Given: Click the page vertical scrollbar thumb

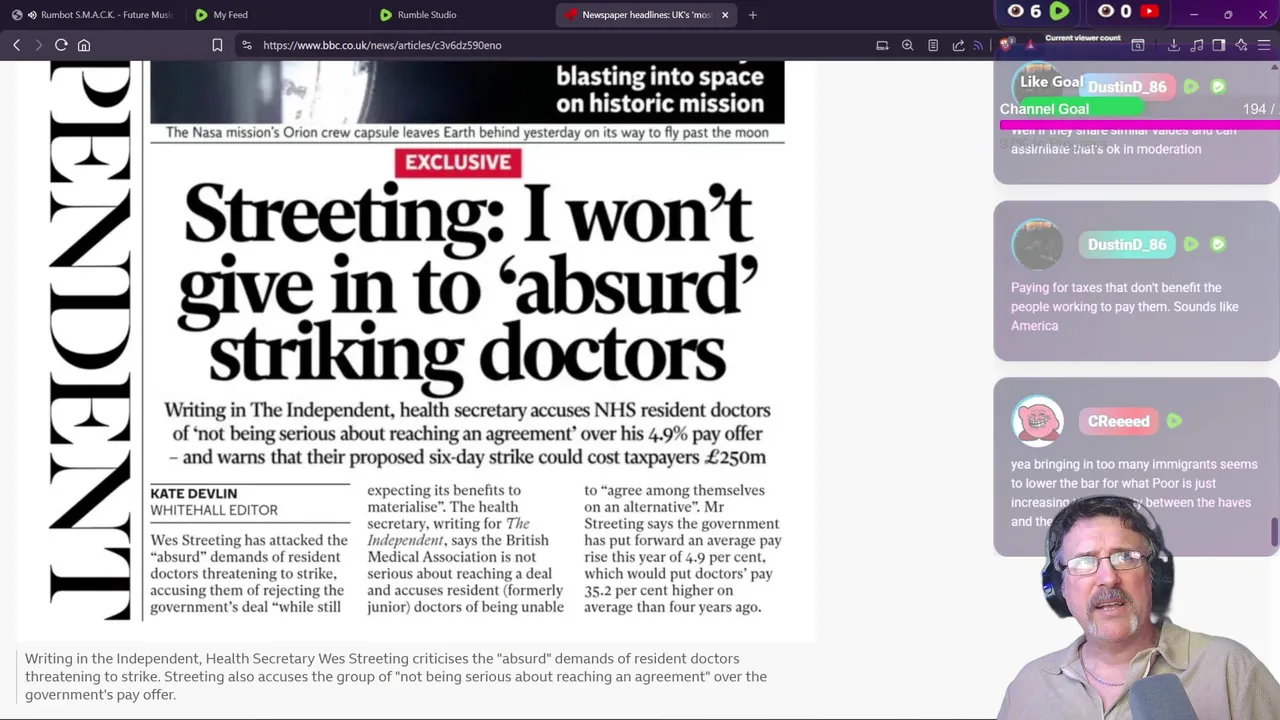Looking at the screenshot, I should (1274, 533).
